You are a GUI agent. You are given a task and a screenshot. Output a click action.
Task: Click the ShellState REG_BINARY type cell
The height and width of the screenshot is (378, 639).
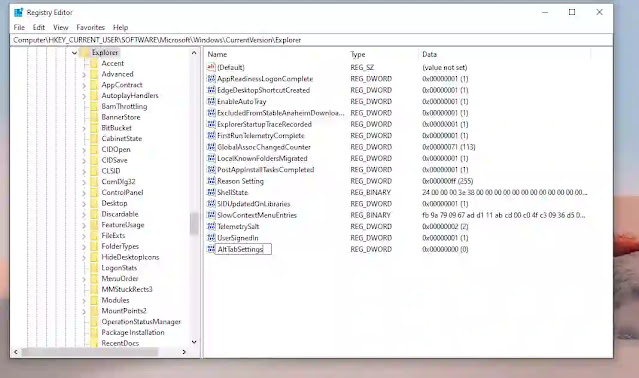point(370,192)
